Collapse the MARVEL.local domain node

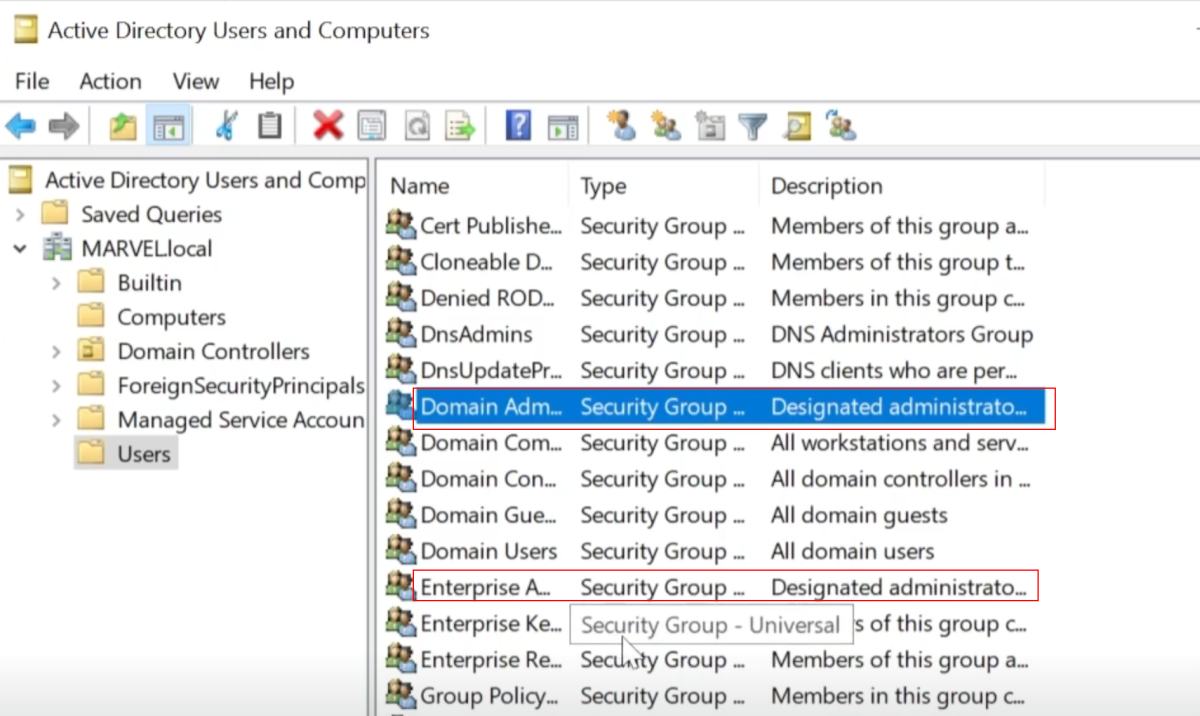[20, 249]
